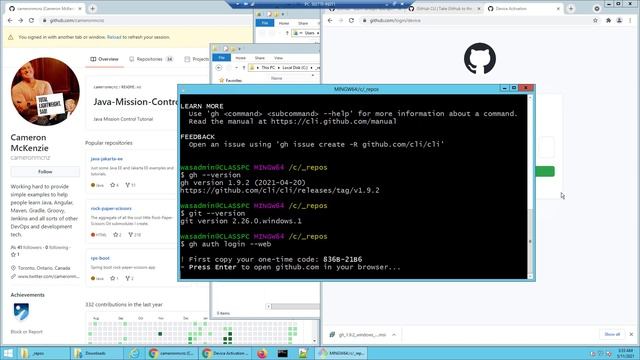Open the rock-paper-scissors repository link
The image size is (640, 360).
(x=111, y=209)
